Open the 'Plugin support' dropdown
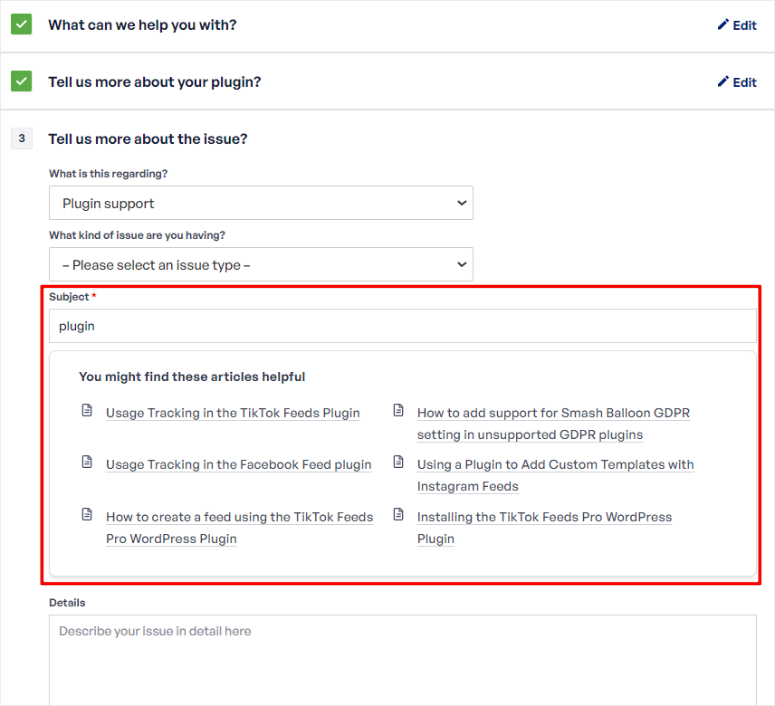Viewport: 775px width, 706px height. click(261, 203)
